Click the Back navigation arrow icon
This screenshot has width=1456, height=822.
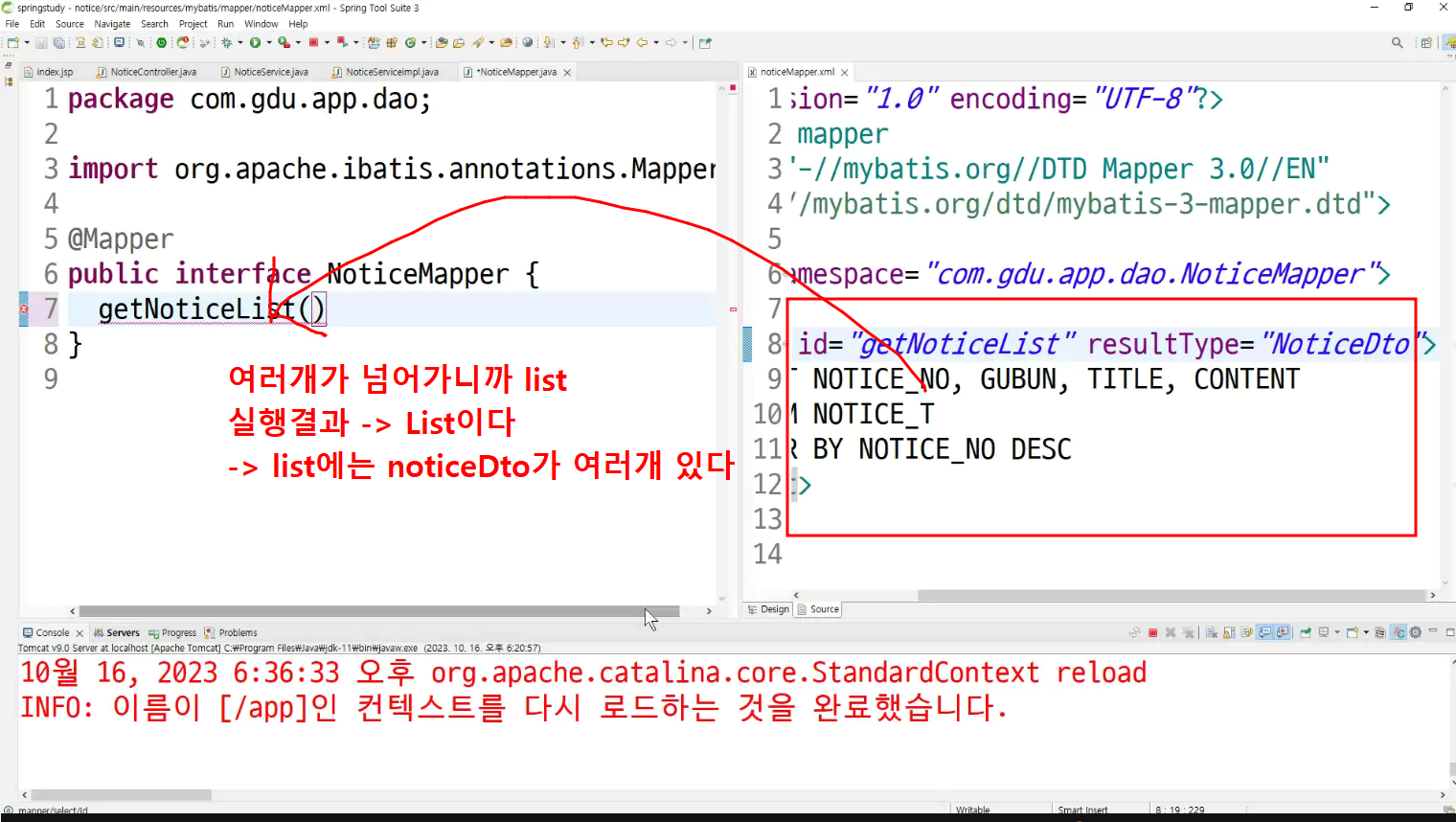642,43
